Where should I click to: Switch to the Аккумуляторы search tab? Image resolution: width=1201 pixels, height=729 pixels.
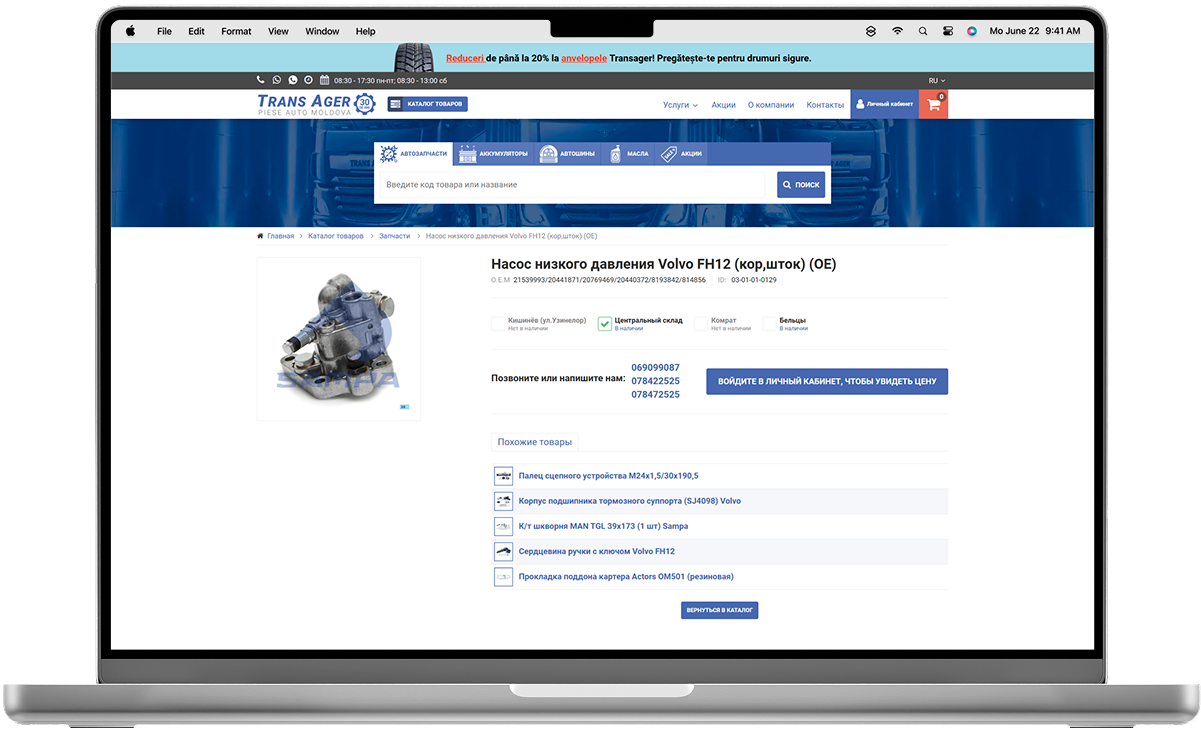493,154
